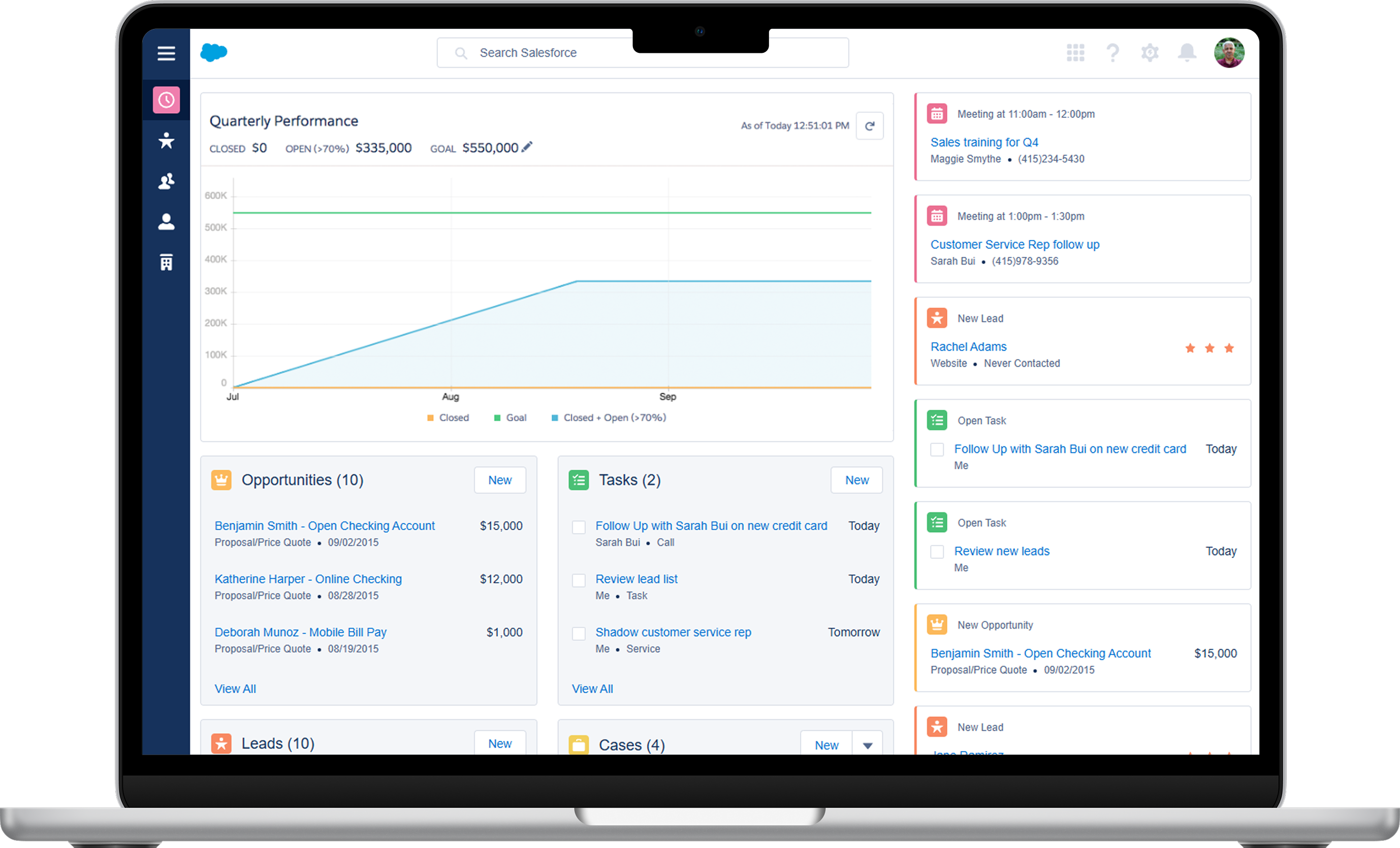
Task: Open the user profile avatar menu
Action: 1229,53
